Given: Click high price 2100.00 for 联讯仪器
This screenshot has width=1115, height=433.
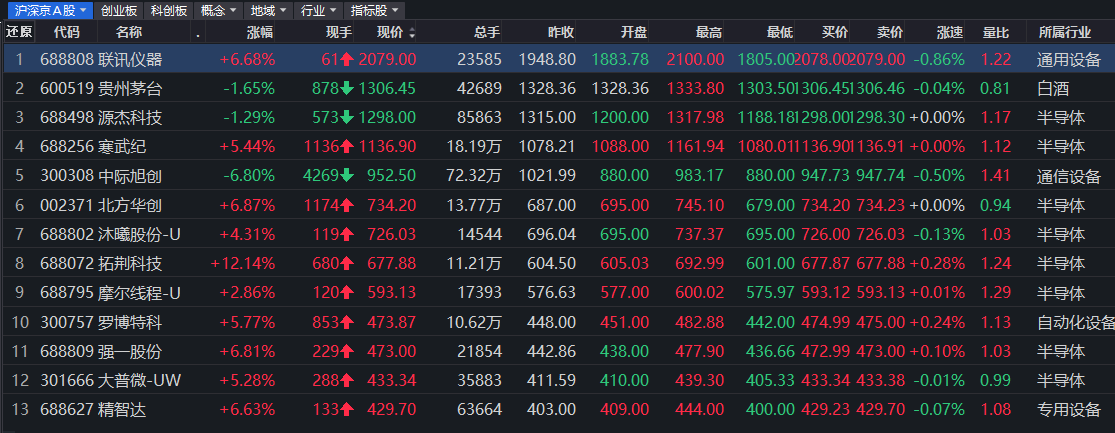Looking at the screenshot, I should 695,60.
